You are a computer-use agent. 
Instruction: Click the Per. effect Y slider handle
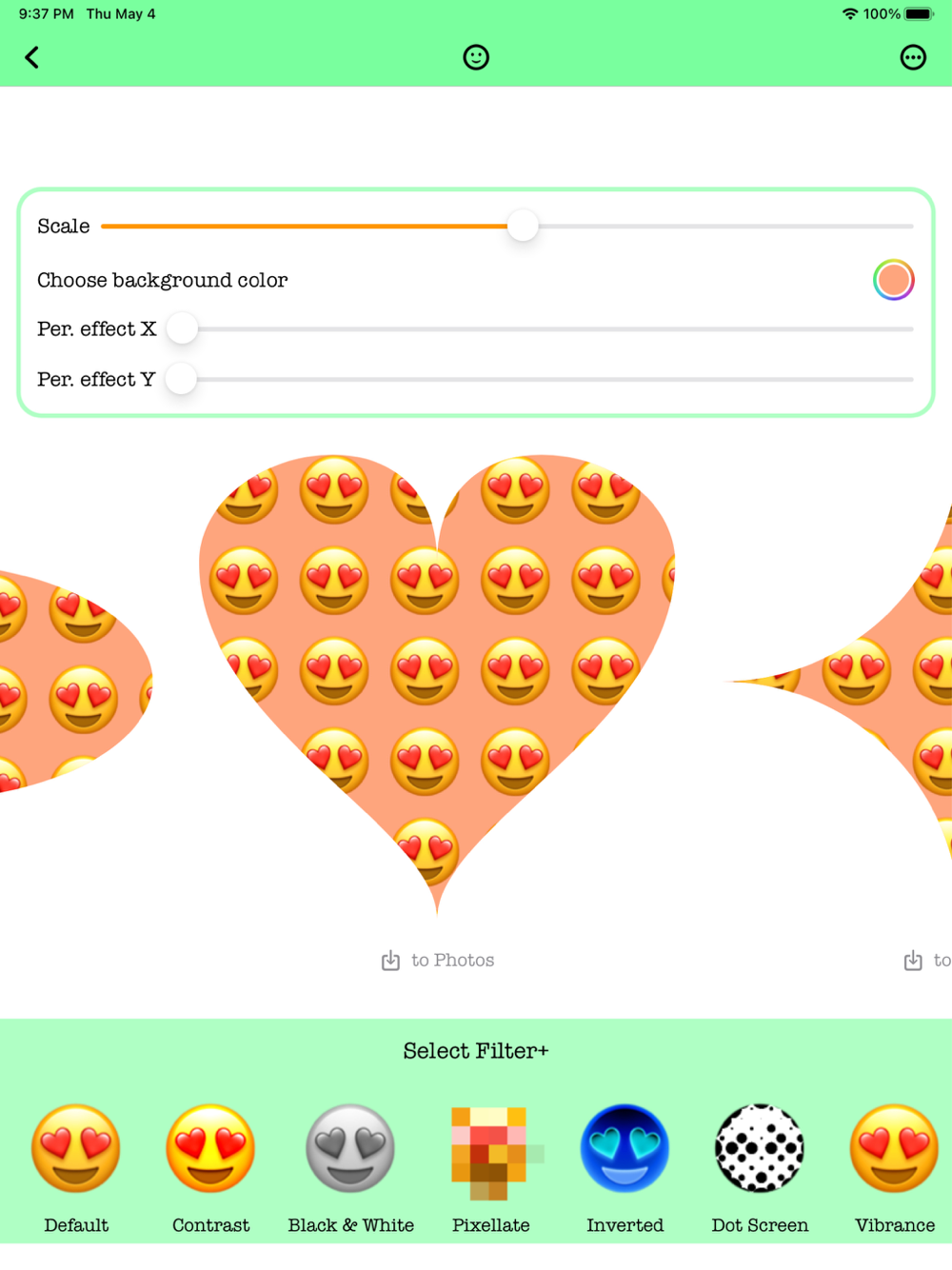click(x=181, y=379)
